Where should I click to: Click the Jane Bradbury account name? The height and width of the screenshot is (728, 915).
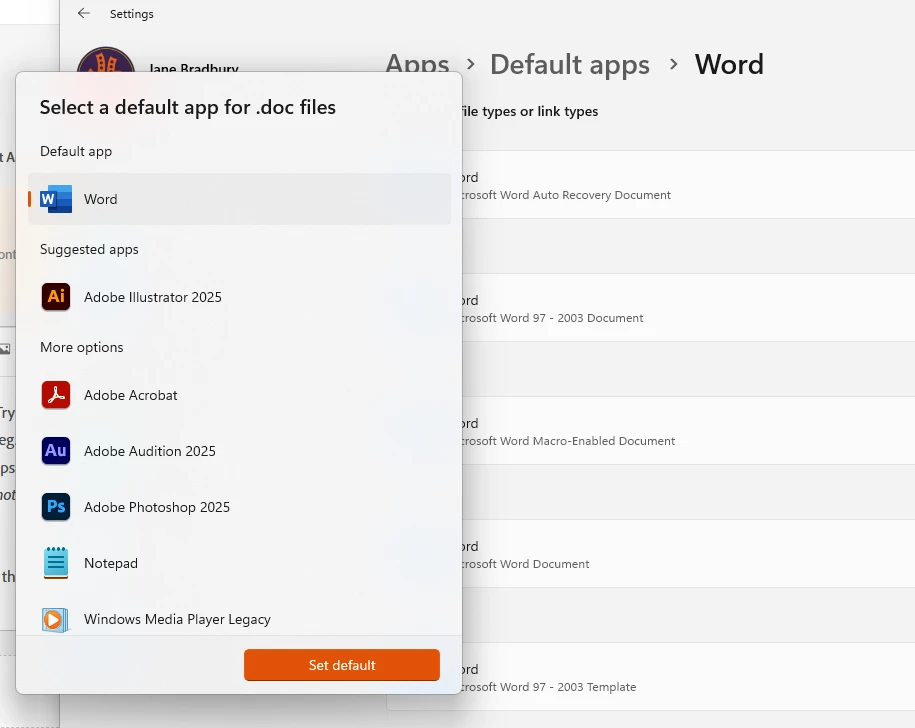pos(193,68)
